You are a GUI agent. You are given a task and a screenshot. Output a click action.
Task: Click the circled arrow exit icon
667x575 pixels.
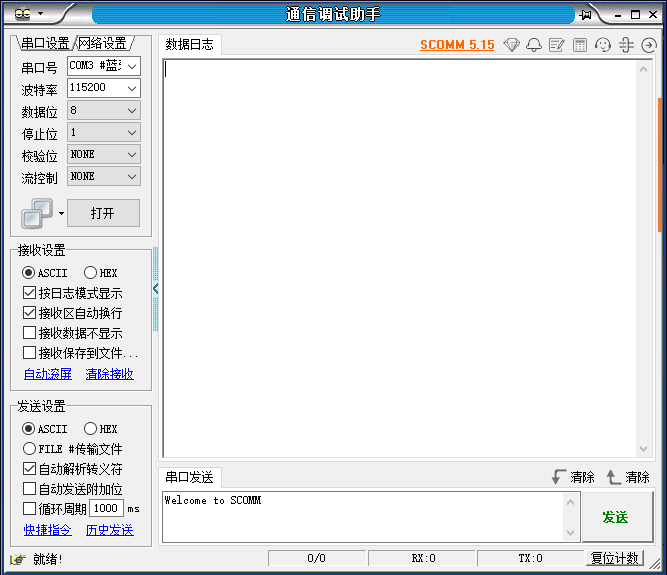[x=649, y=45]
